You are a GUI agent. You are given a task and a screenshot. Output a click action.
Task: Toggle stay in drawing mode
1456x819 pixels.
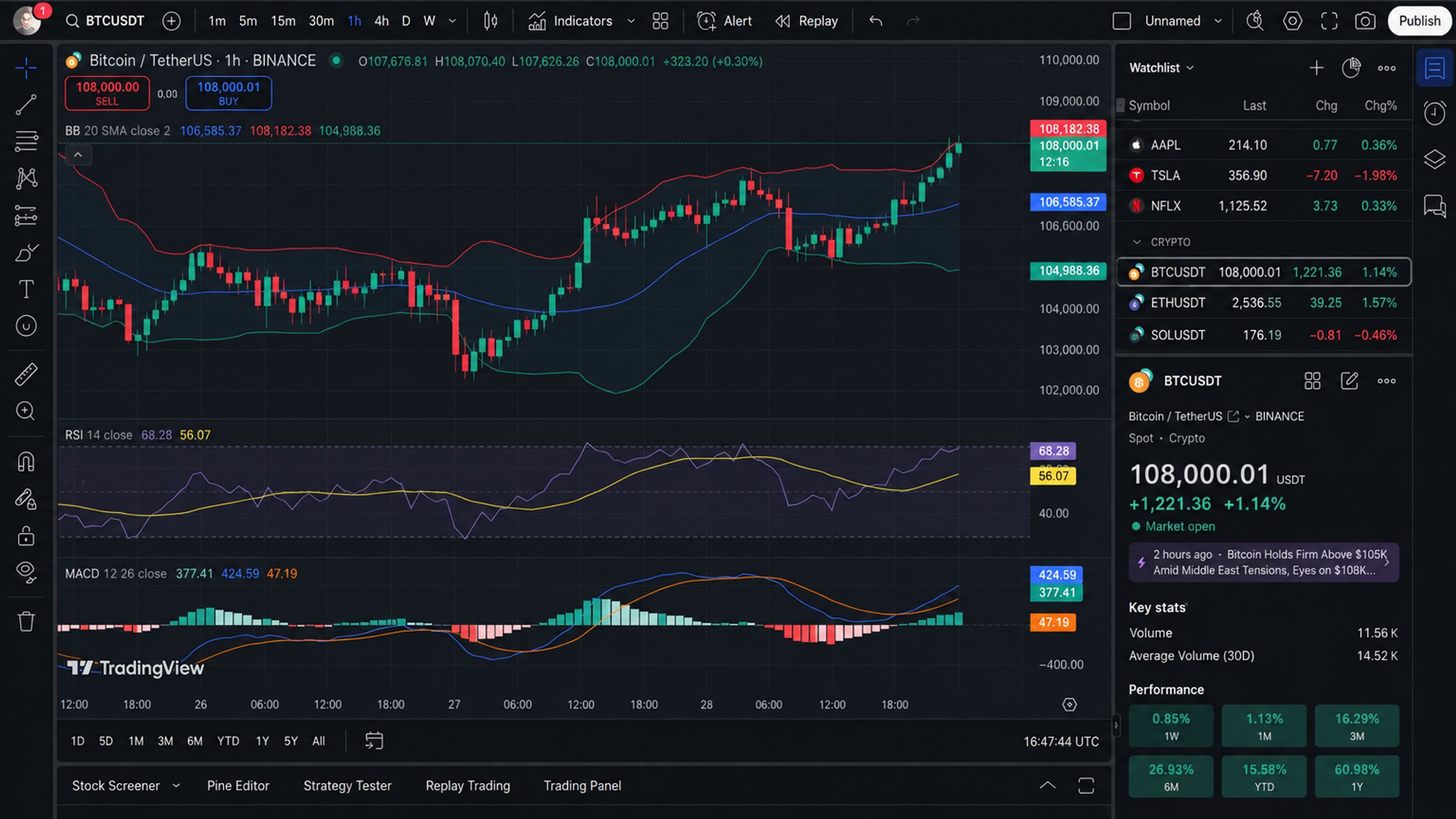26,499
